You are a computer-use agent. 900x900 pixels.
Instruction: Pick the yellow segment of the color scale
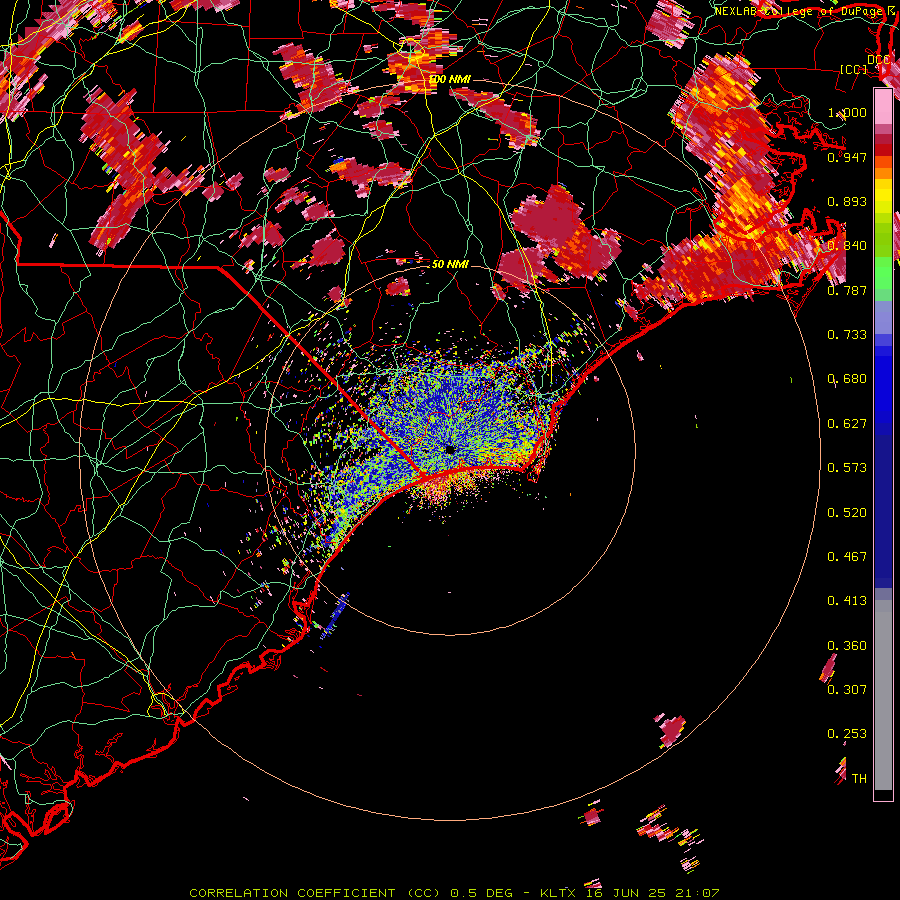(883, 197)
